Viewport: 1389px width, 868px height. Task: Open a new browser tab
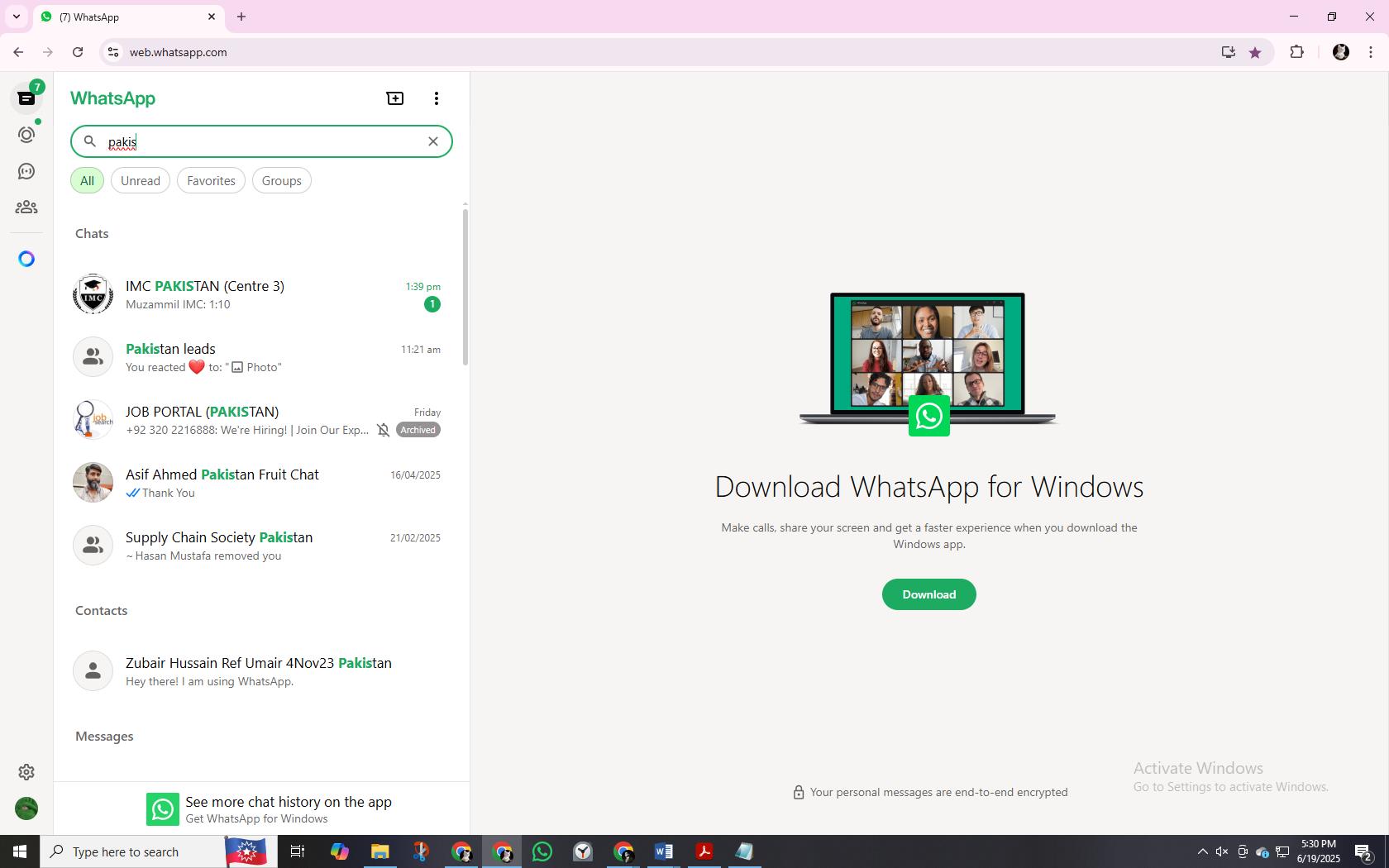coord(241,17)
